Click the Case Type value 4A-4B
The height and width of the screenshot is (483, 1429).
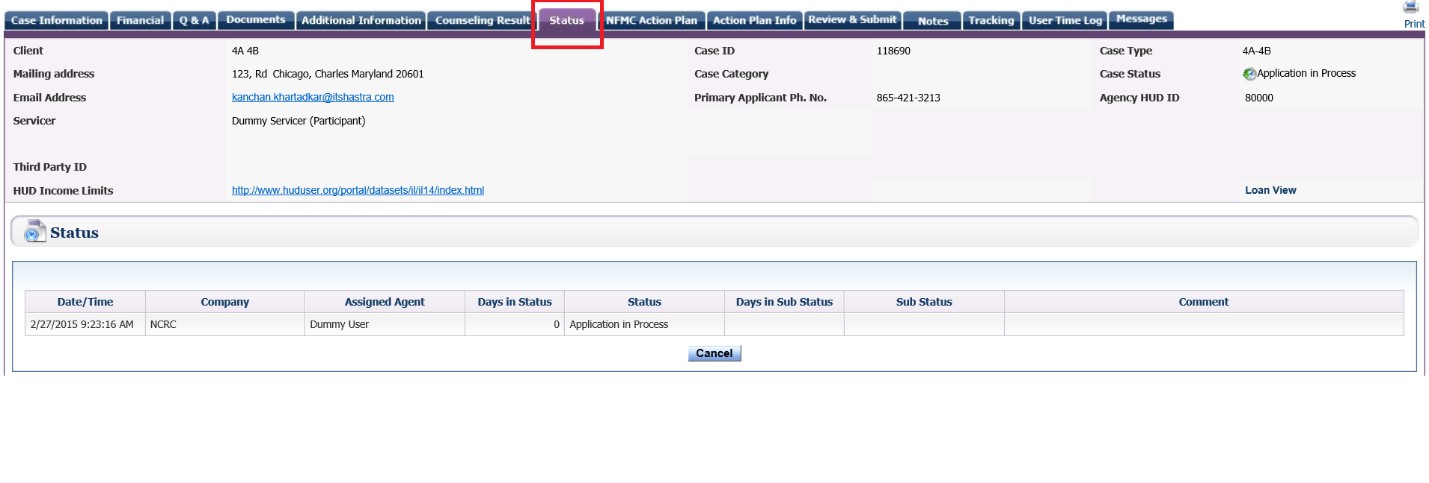[x=1256, y=51]
